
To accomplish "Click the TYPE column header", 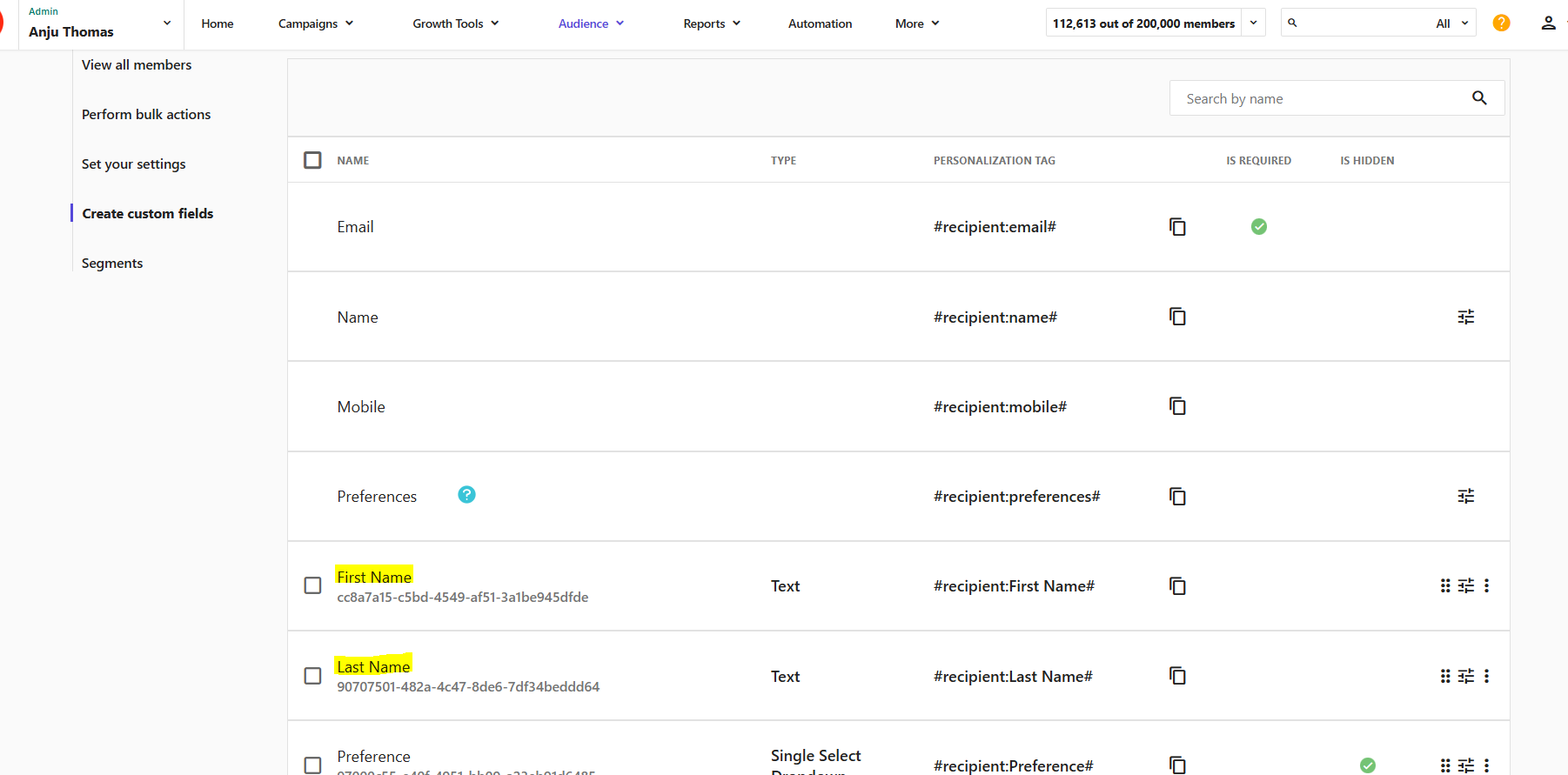I will tap(783, 160).
